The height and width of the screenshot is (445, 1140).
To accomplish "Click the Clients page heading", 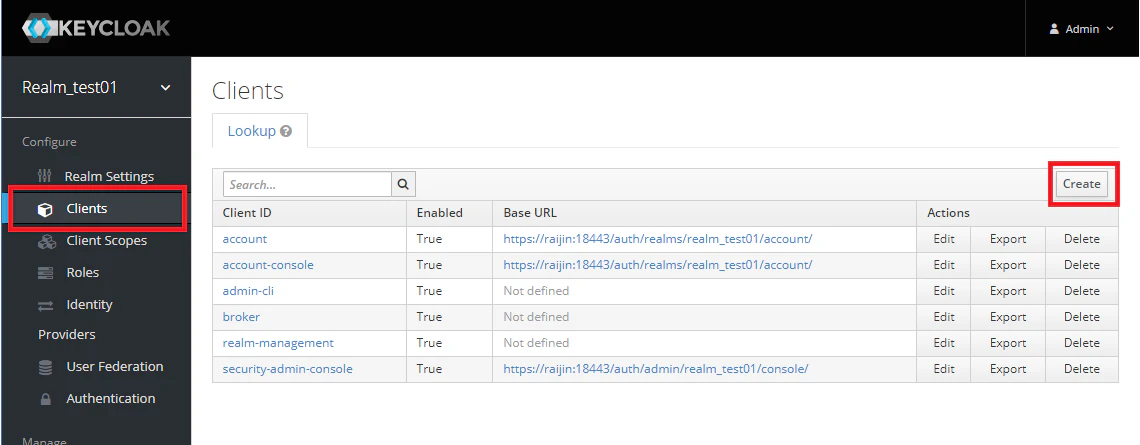I will (248, 91).
